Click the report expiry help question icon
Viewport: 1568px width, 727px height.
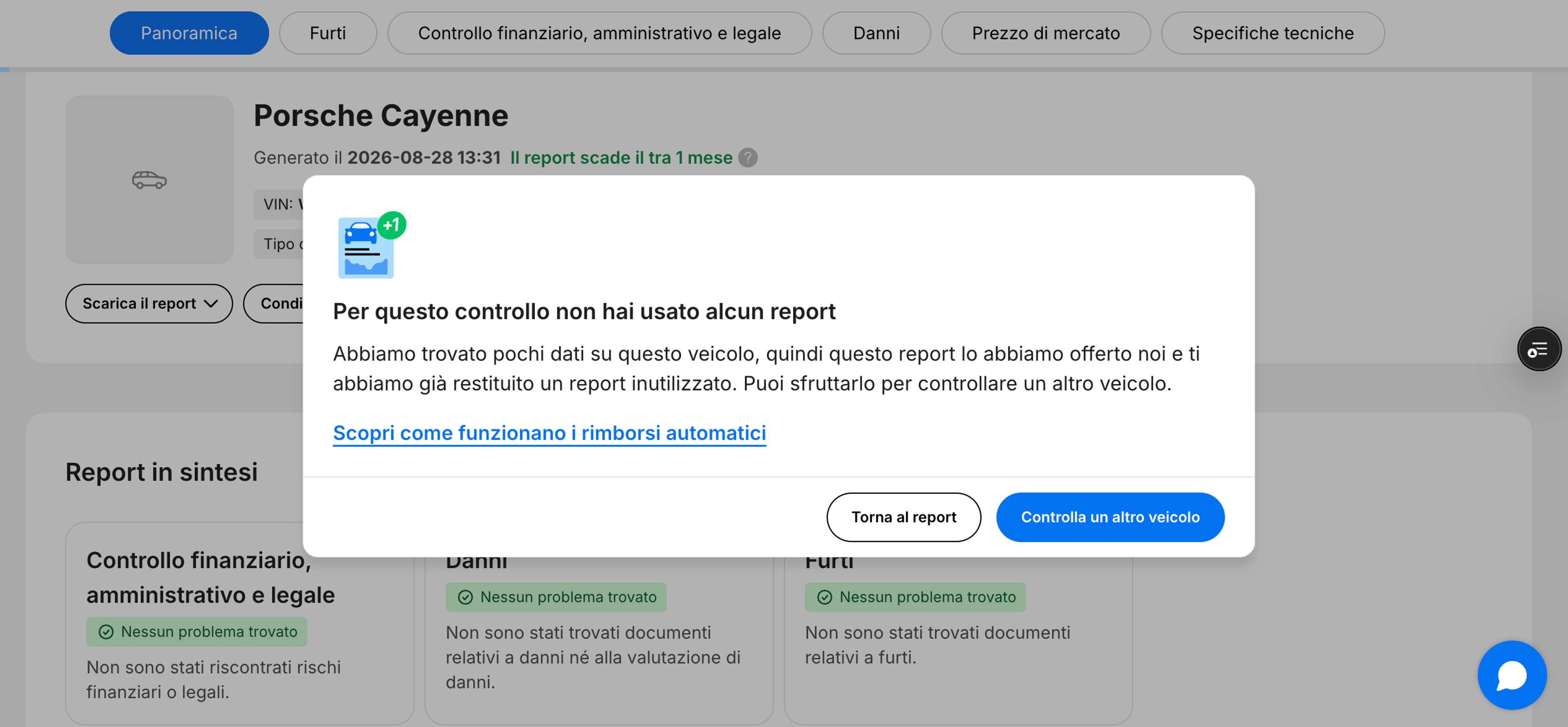(748, 158)
